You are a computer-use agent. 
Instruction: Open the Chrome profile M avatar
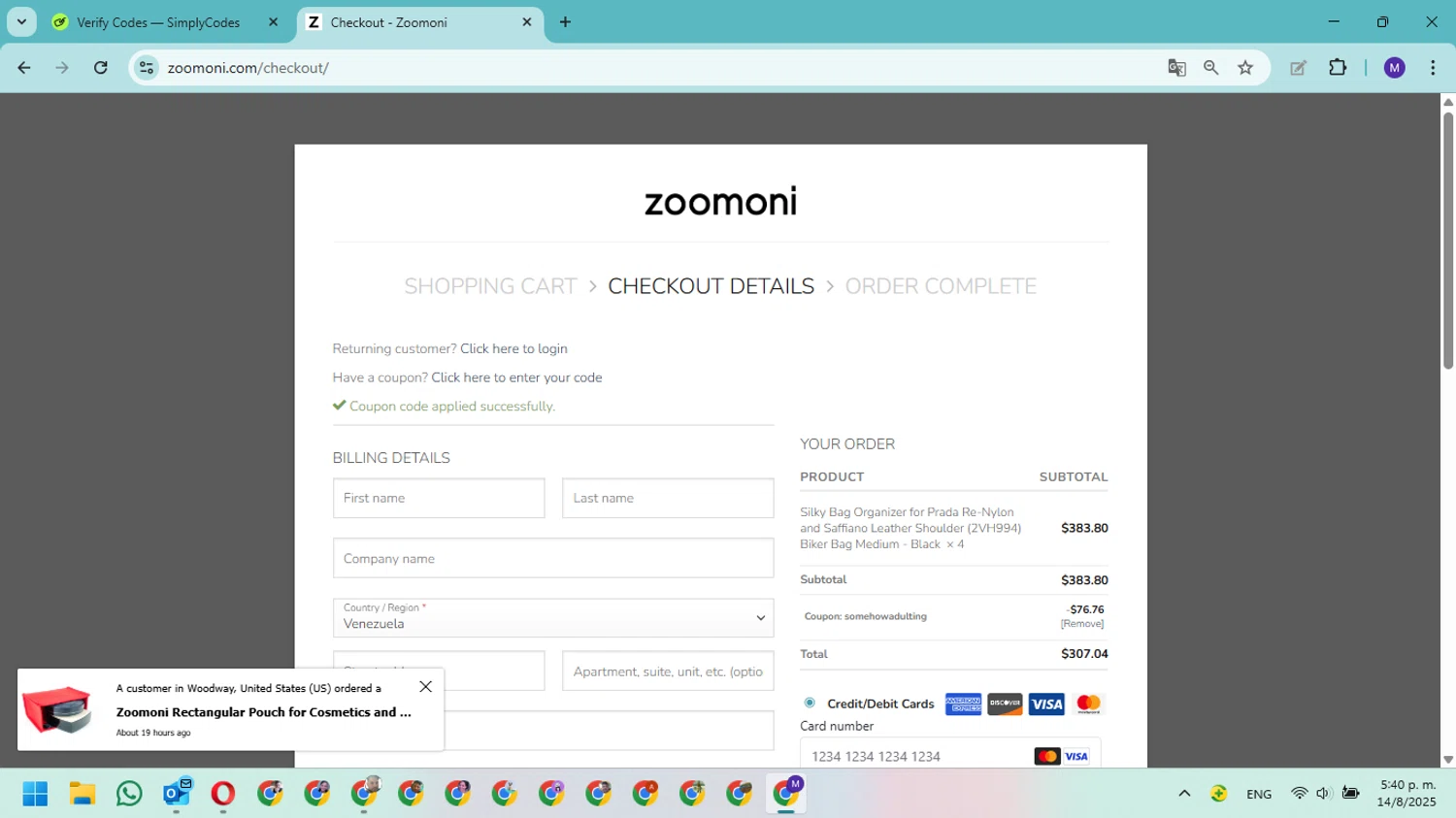click(1395, 68)
